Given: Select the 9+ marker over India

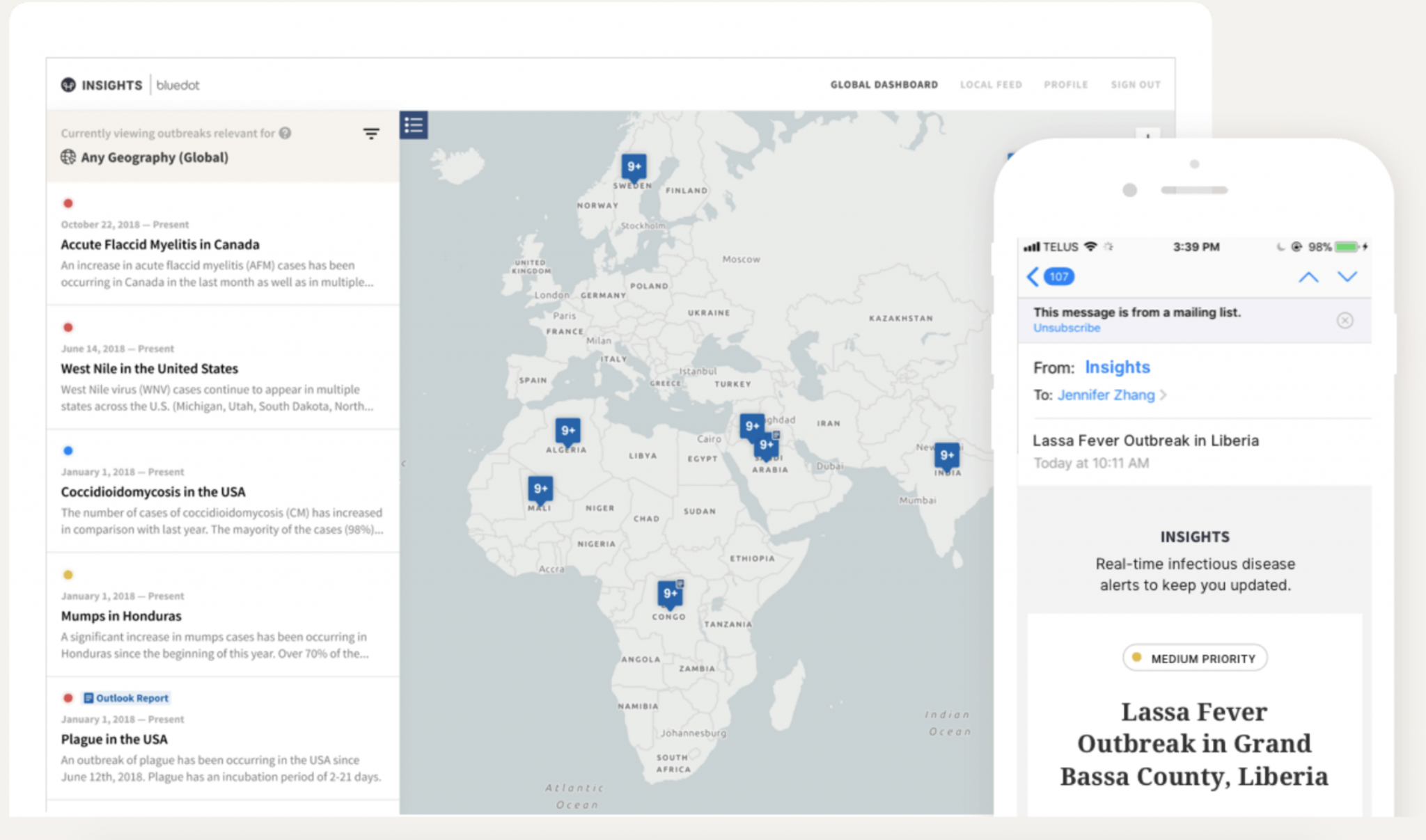Looking at the screenshot, I should [947, 456].
